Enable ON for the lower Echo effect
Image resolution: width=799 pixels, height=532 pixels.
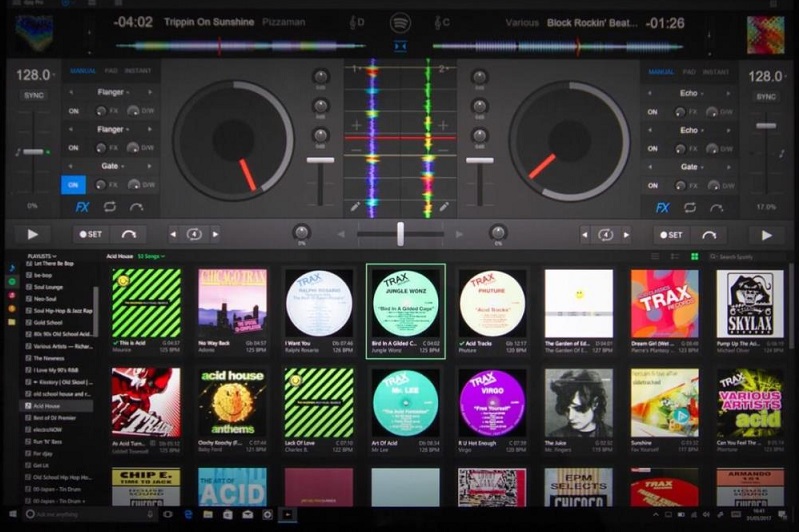pos(653,149)
